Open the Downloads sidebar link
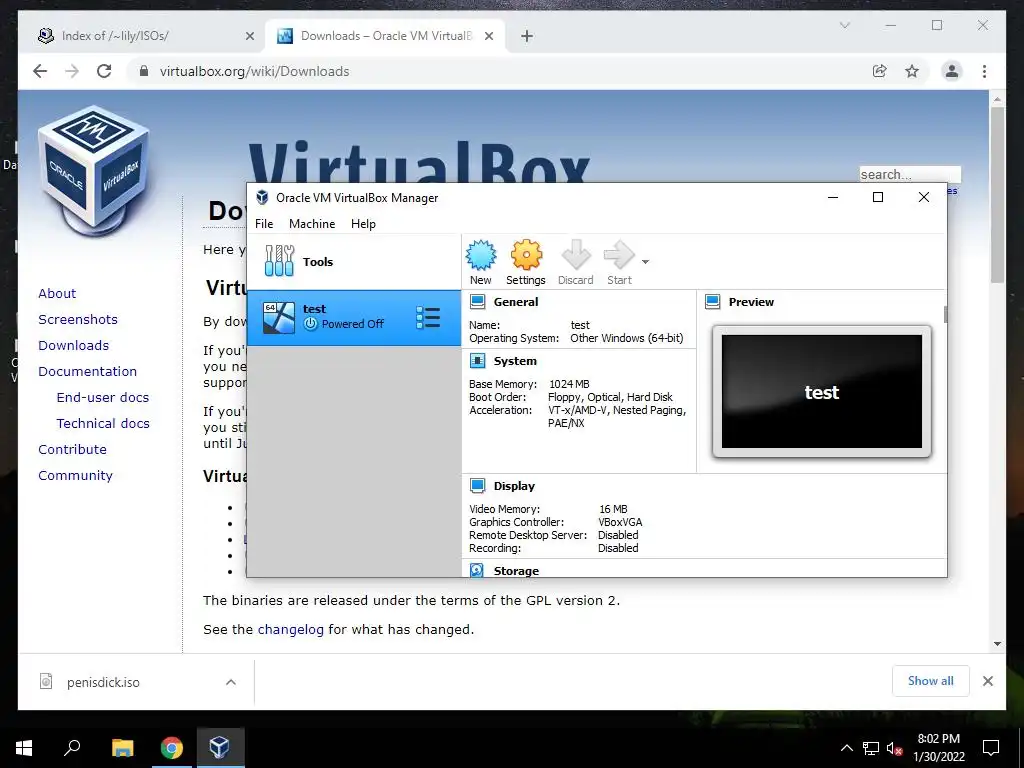This screenshot has width=1024, height=768. 73,345
